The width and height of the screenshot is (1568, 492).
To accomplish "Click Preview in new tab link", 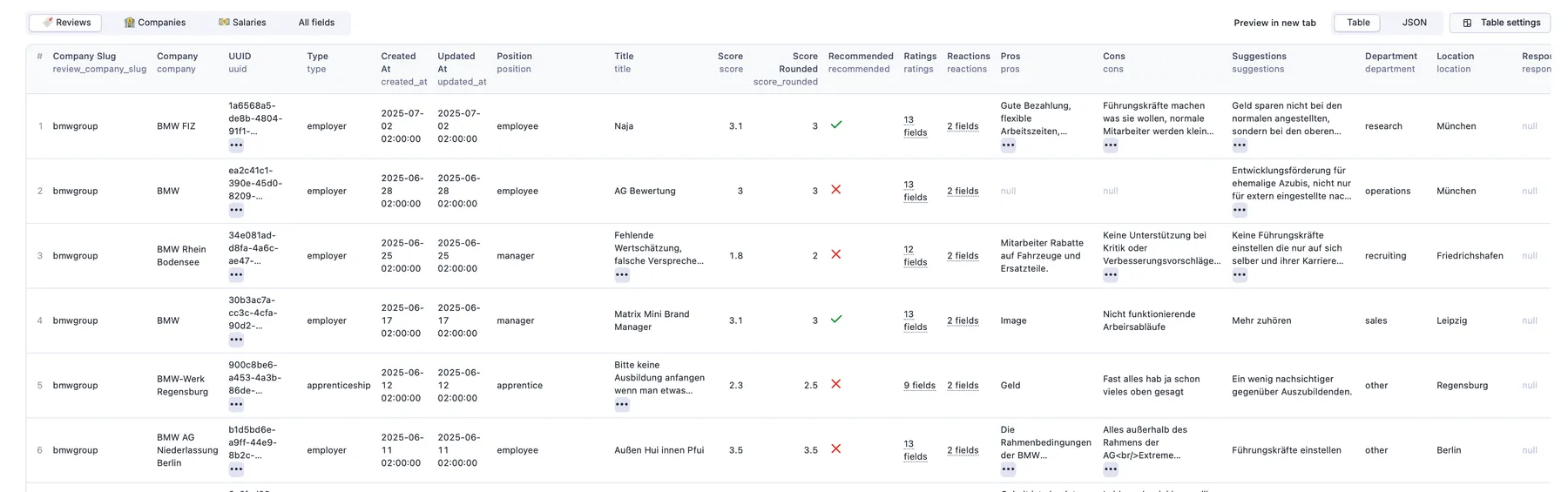I will (x=1274, y=23).
